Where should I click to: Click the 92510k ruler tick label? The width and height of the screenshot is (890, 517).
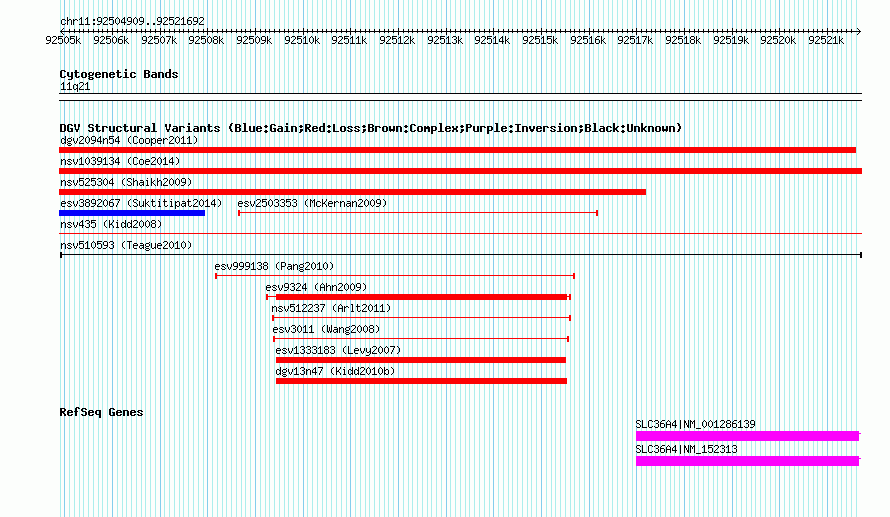pyautogui.click(x=302, y=40)
